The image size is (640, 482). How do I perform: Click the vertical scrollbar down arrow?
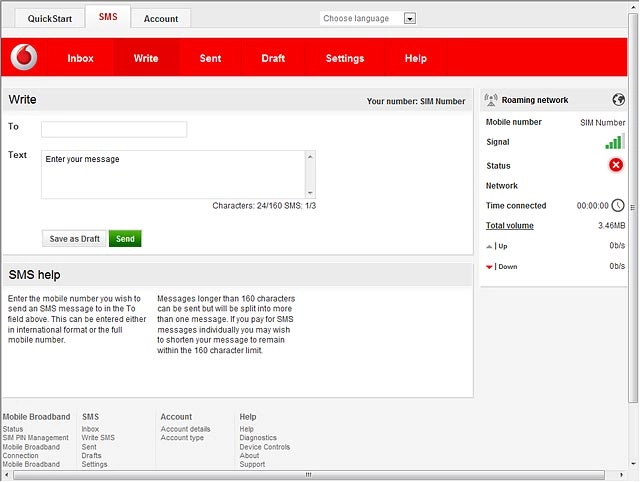pyautogui.click(x=633, y=463)
